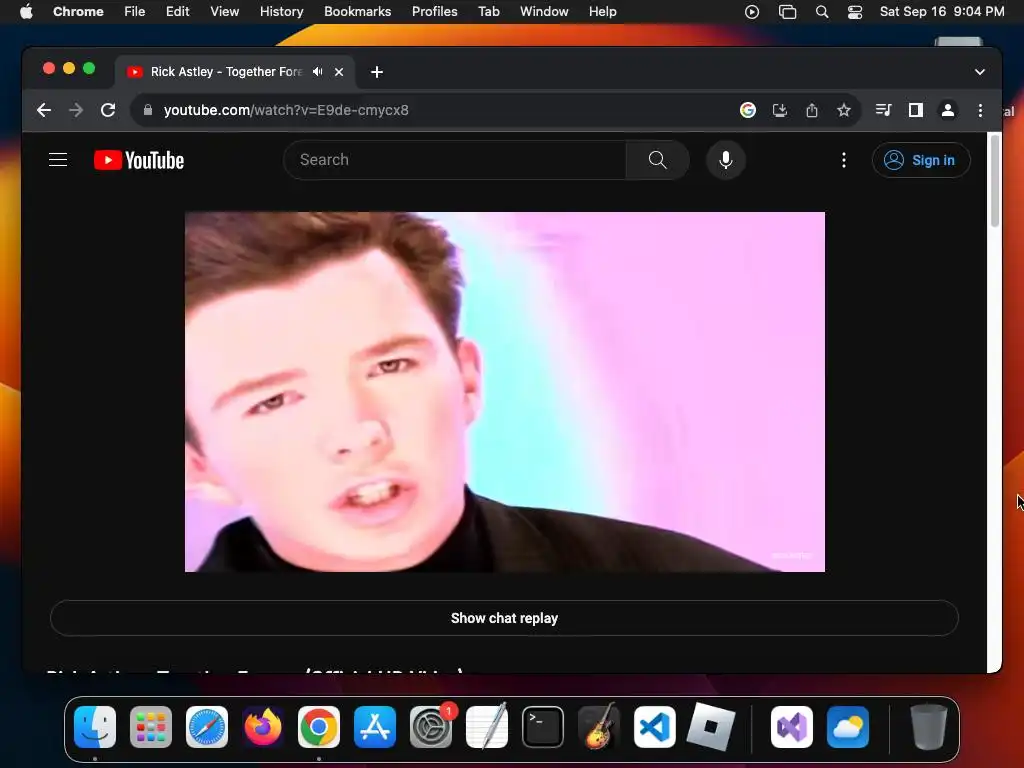Viewport: 1024px width, 768px height.
Task: View site info via lock icon
Action: 148,110
